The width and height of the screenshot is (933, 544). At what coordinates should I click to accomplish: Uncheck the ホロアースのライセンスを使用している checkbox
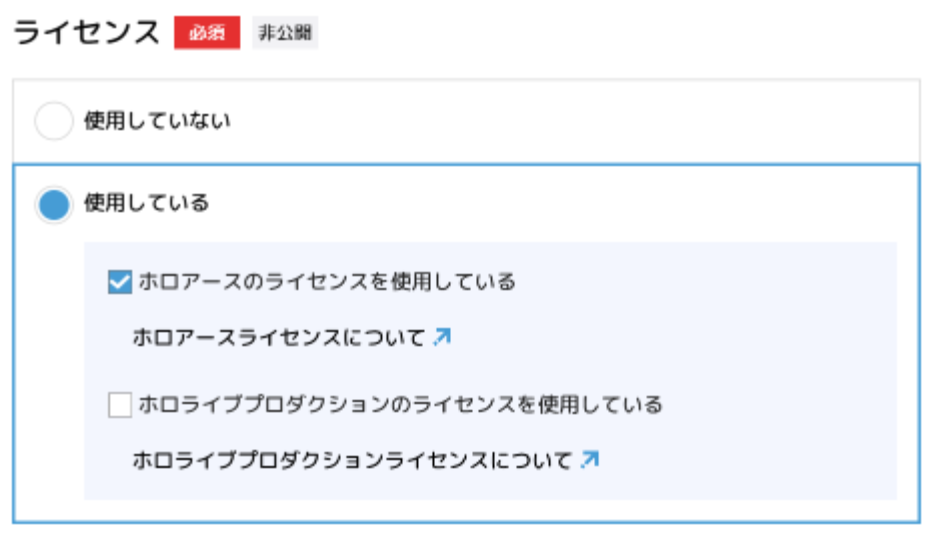coord(120,283)
